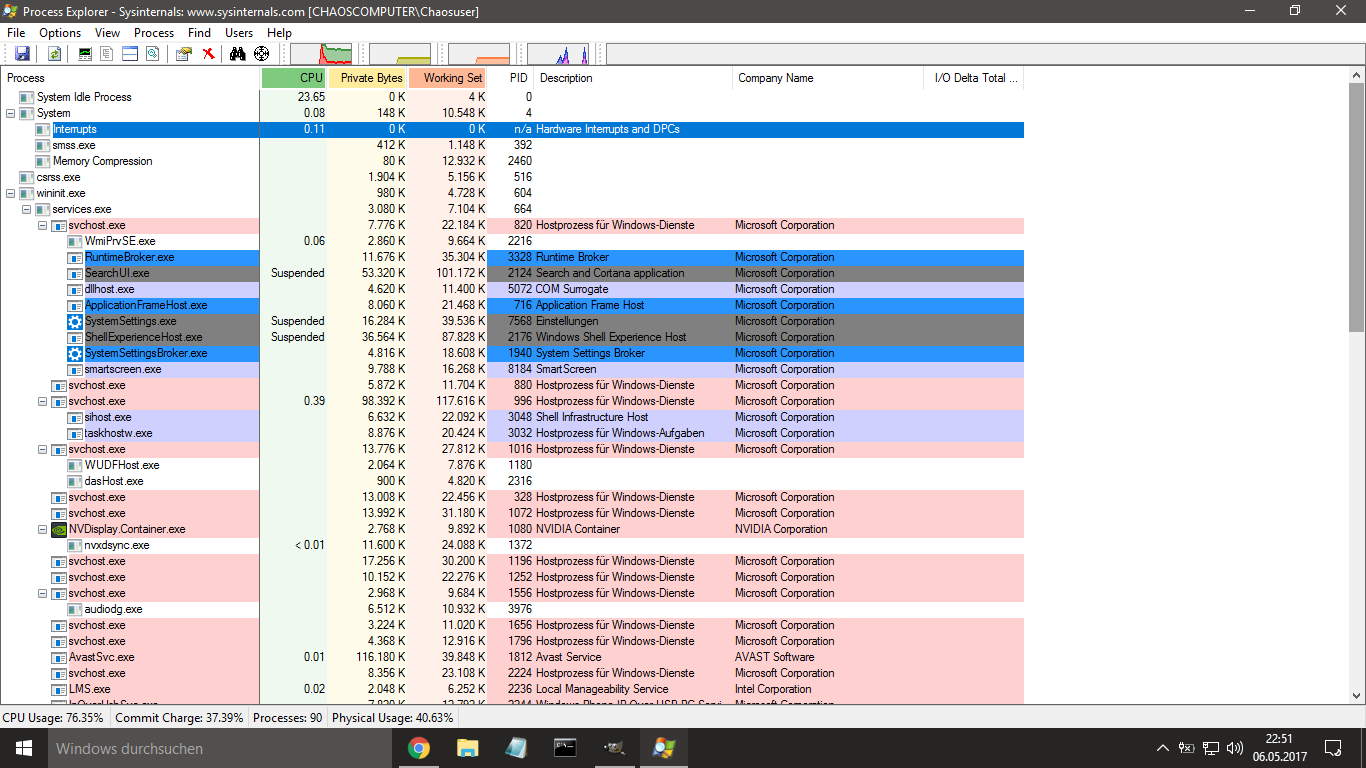1366x768 pixels.
Task: Collapse the System process tree node
Action: pos(10,113)
